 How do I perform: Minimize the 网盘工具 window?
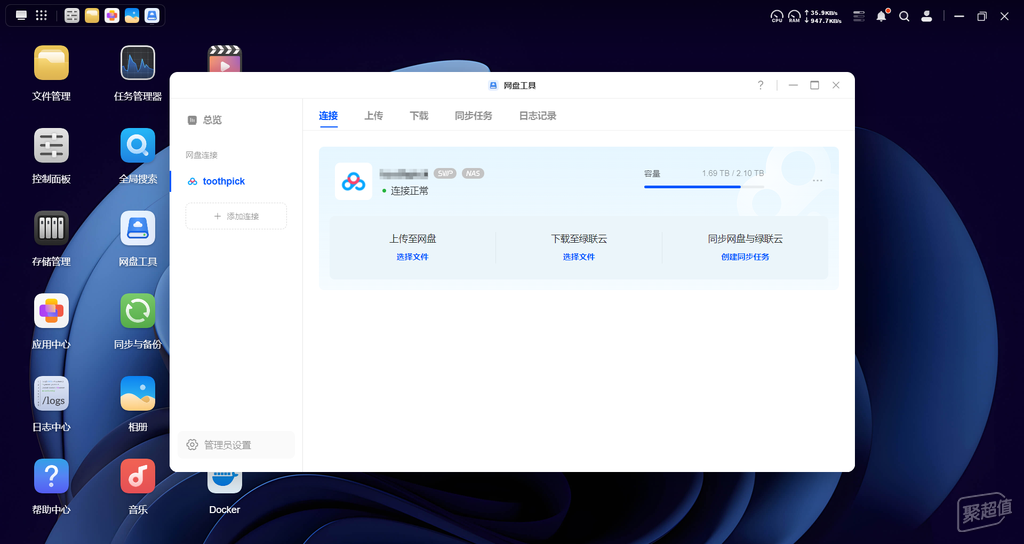[x=793, y=85]
